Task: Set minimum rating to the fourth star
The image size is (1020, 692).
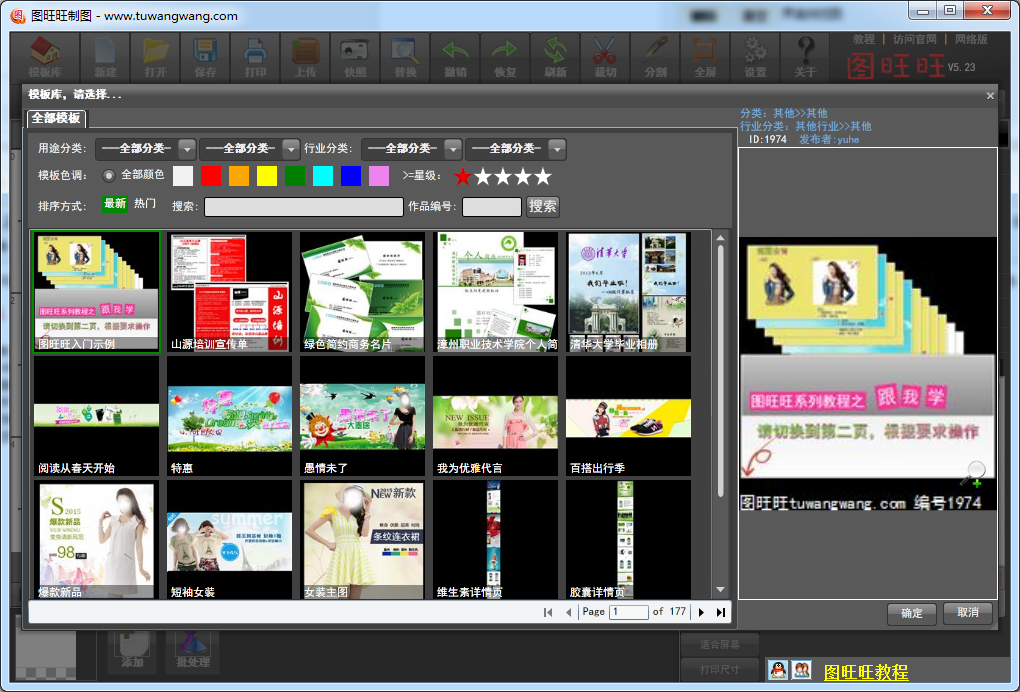Action: (523, 176)
